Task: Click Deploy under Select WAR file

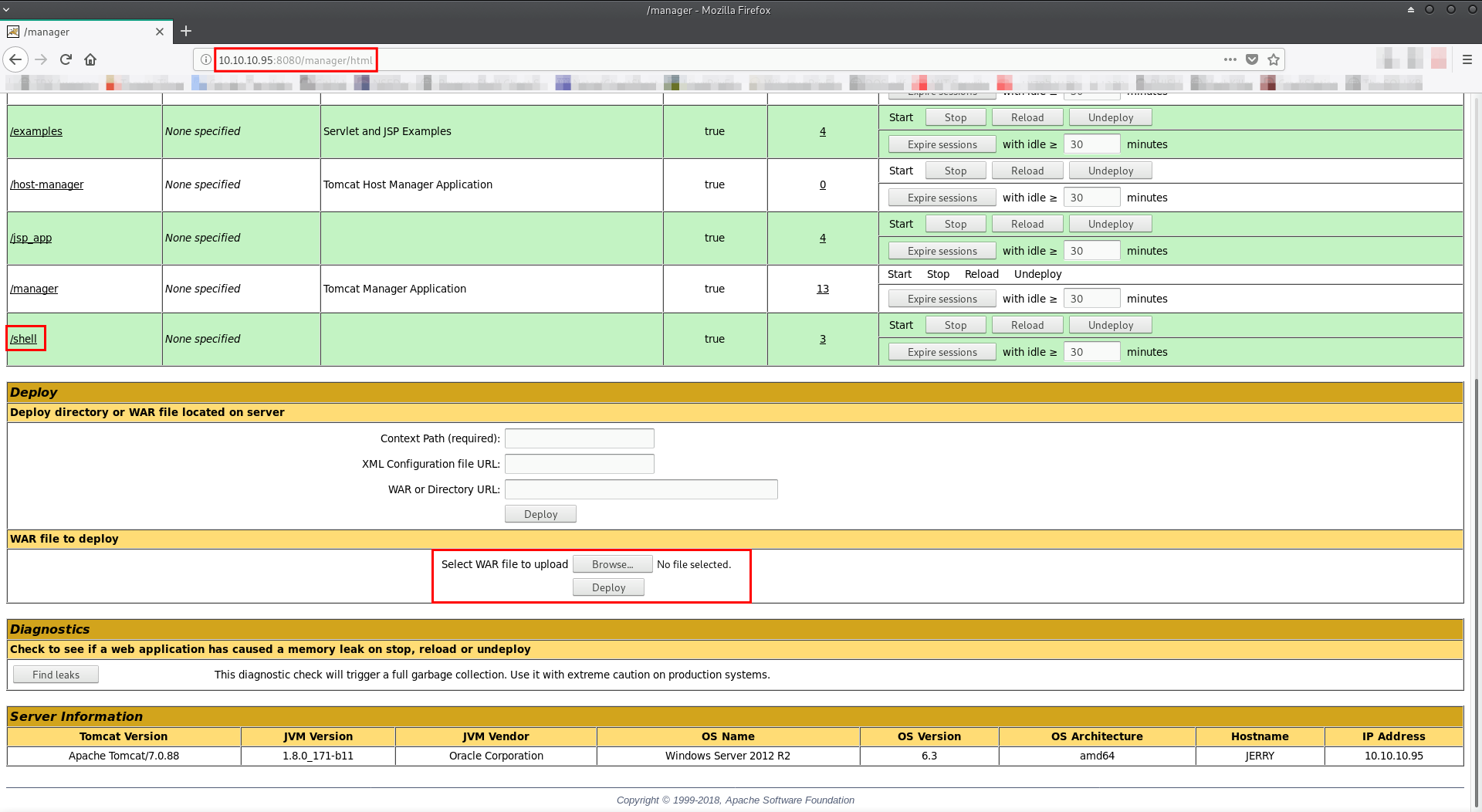Action: tap(608, 587)
